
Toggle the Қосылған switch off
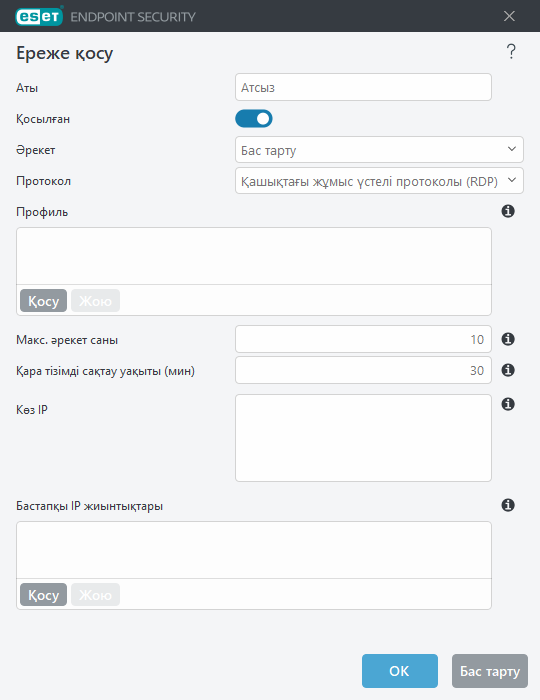[254, 119]
